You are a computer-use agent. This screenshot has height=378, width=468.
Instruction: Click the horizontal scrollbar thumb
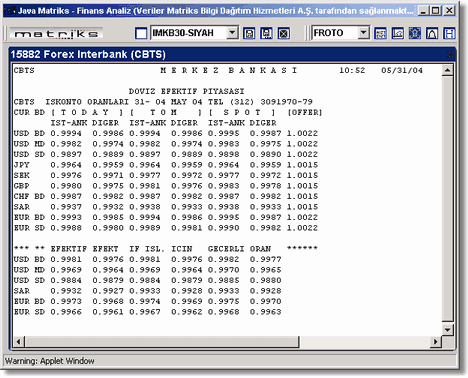(x=162, y=342)
